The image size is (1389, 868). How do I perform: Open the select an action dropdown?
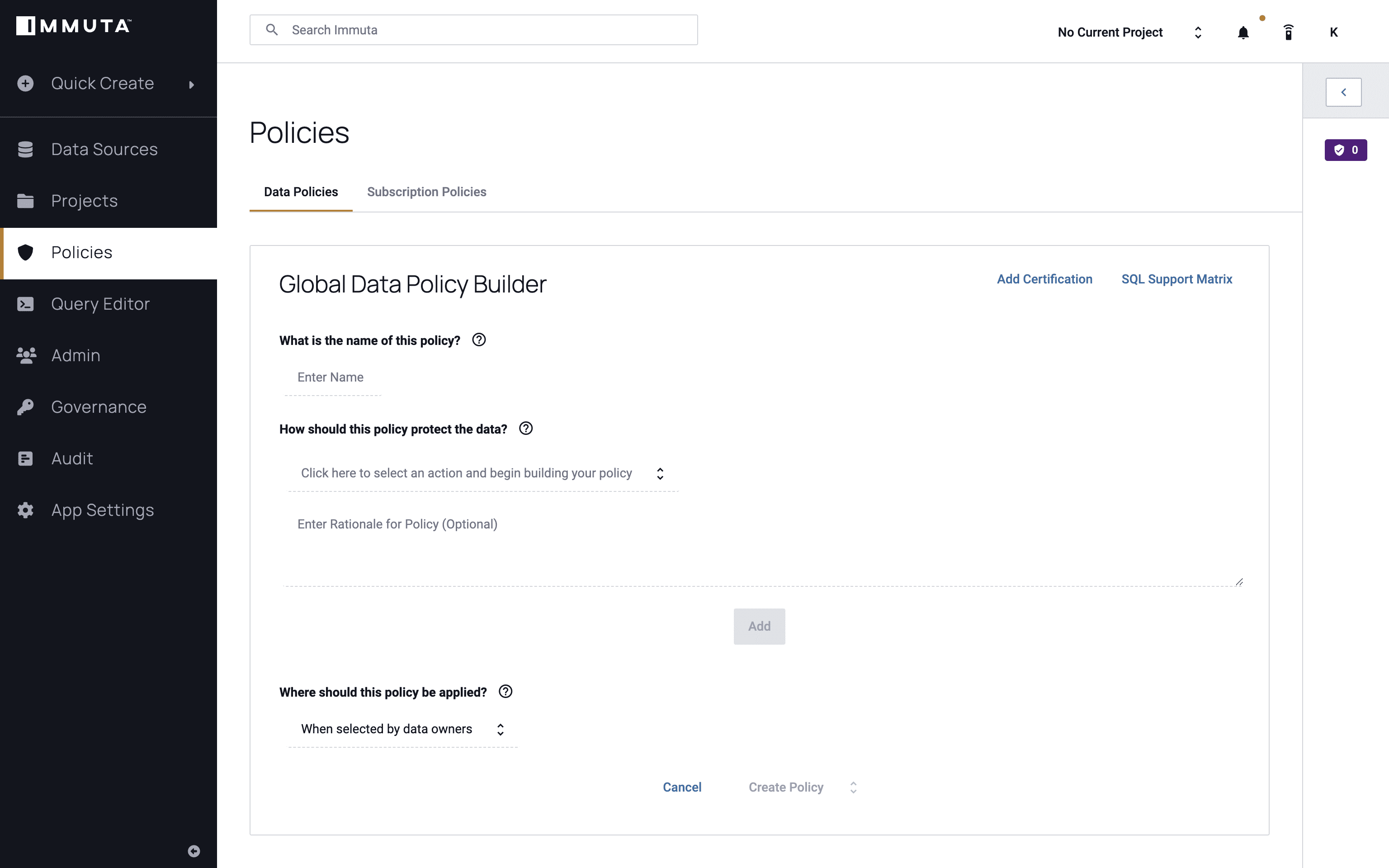(483, 473)
